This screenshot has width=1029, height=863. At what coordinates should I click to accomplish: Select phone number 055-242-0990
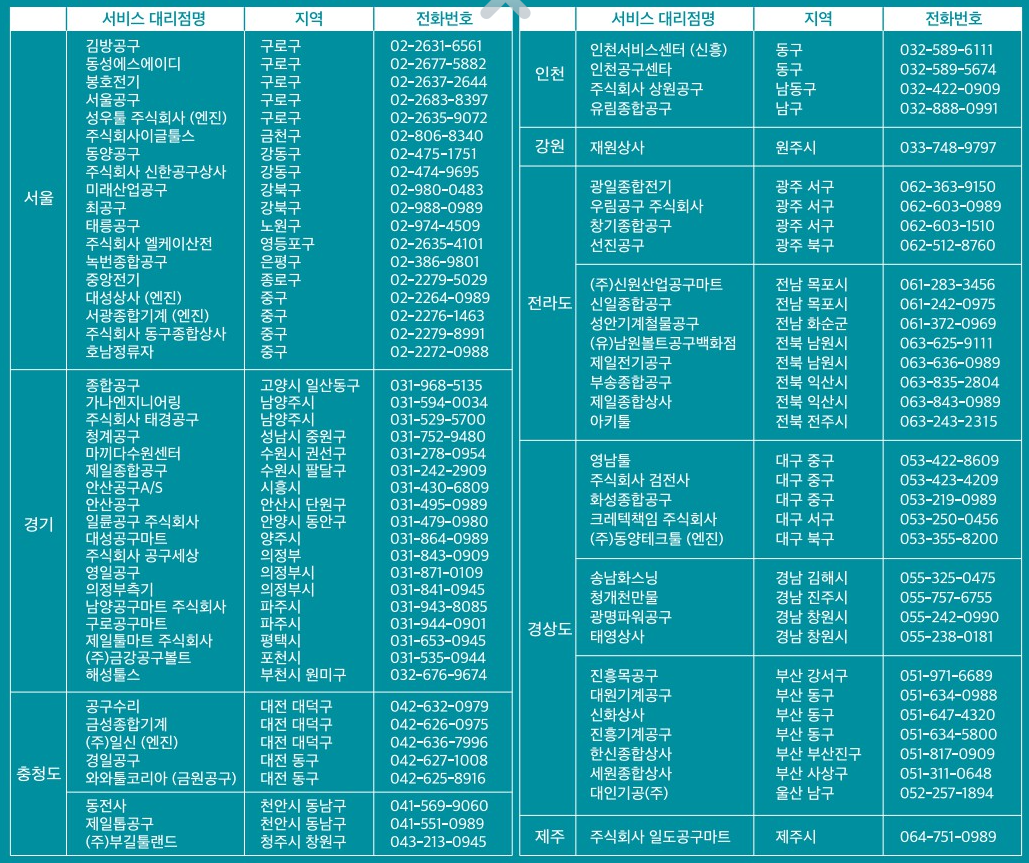pos(949,617)
